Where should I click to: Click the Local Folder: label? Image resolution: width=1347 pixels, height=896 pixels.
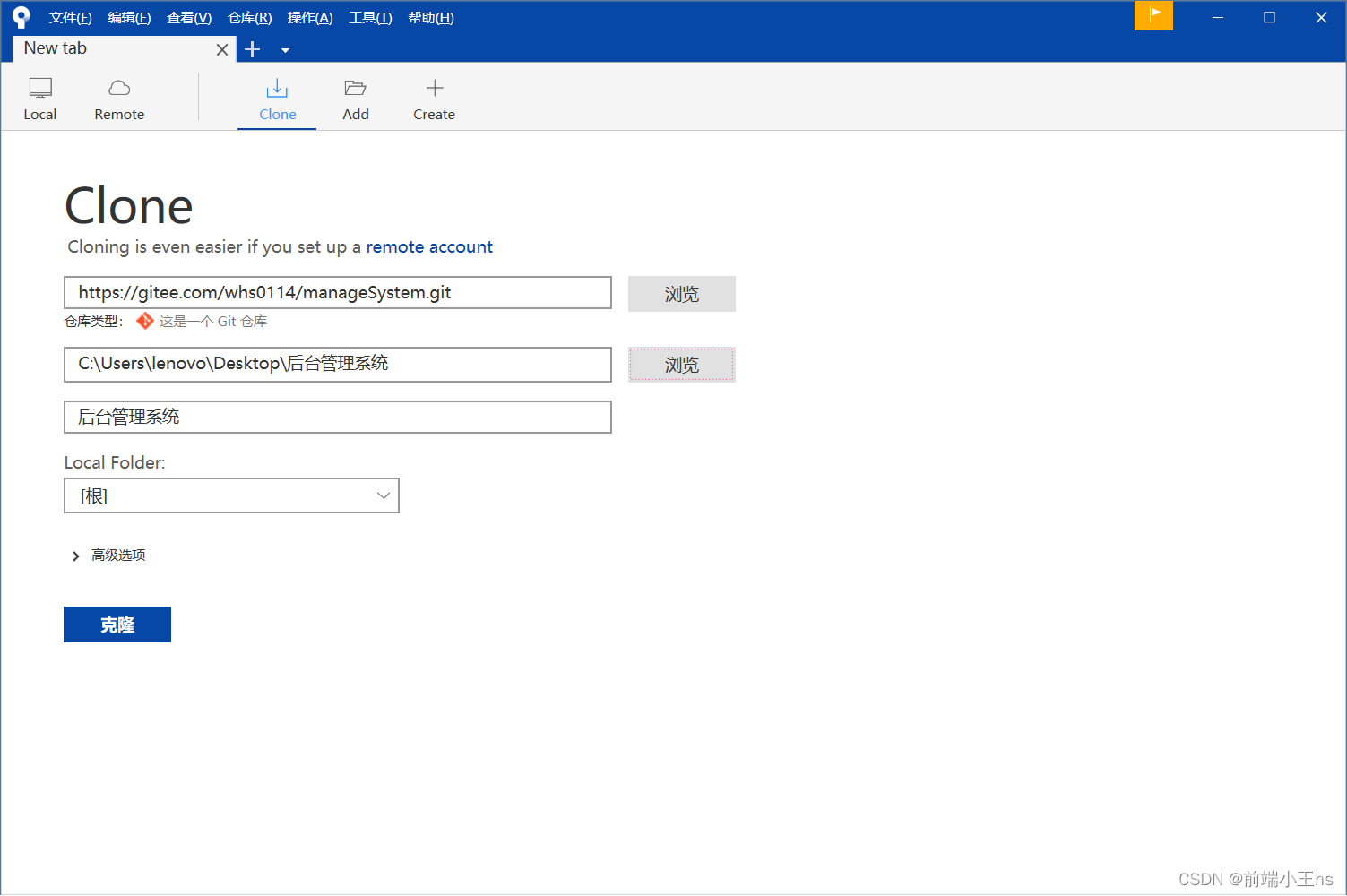(115, 462)
